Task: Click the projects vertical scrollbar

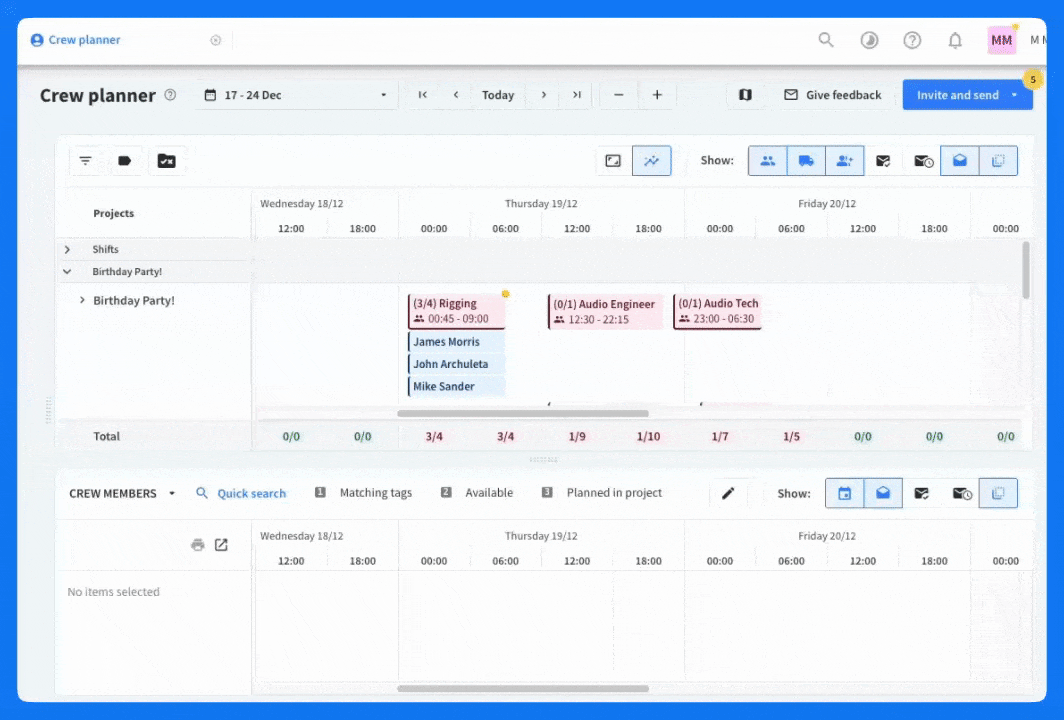Action: (x=1026, y=269)
